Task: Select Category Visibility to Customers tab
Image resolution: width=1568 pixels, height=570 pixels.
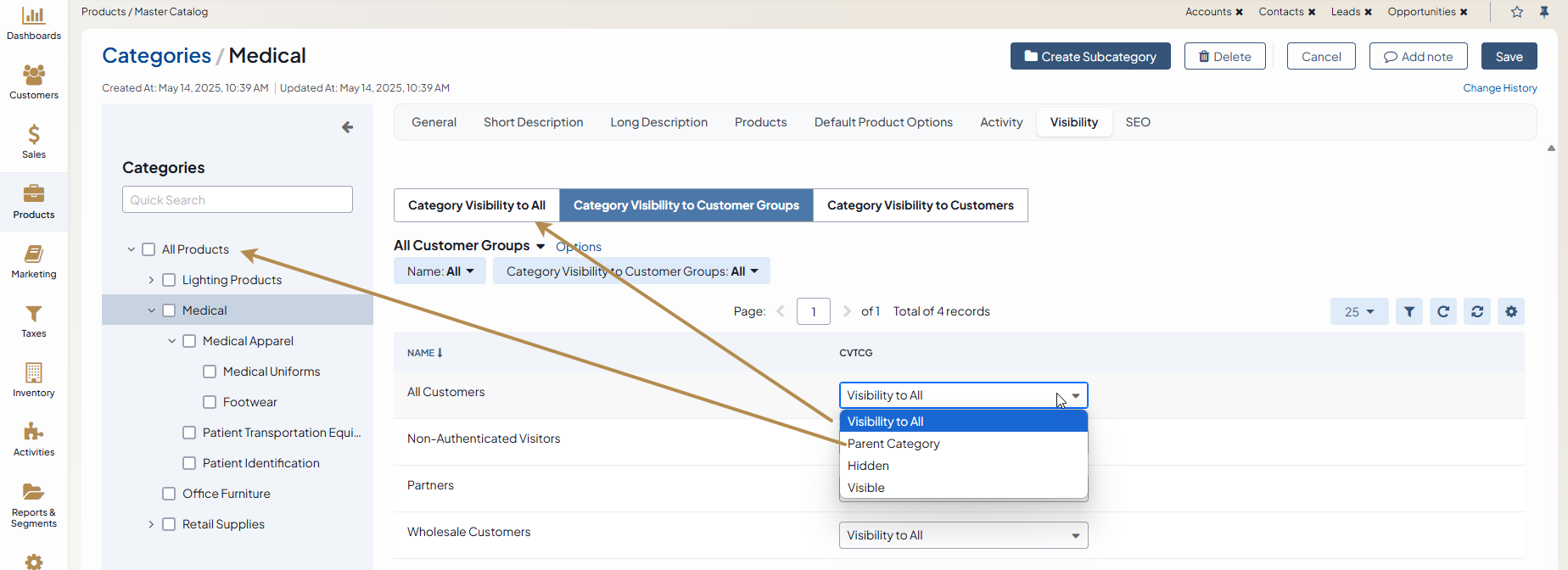Action: 920,205
